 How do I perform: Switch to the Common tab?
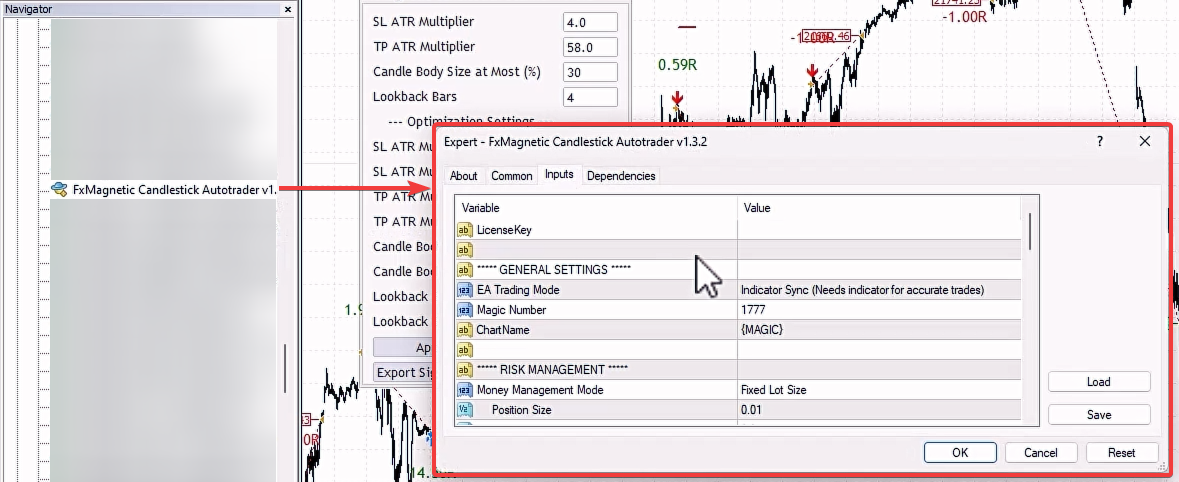511,175
